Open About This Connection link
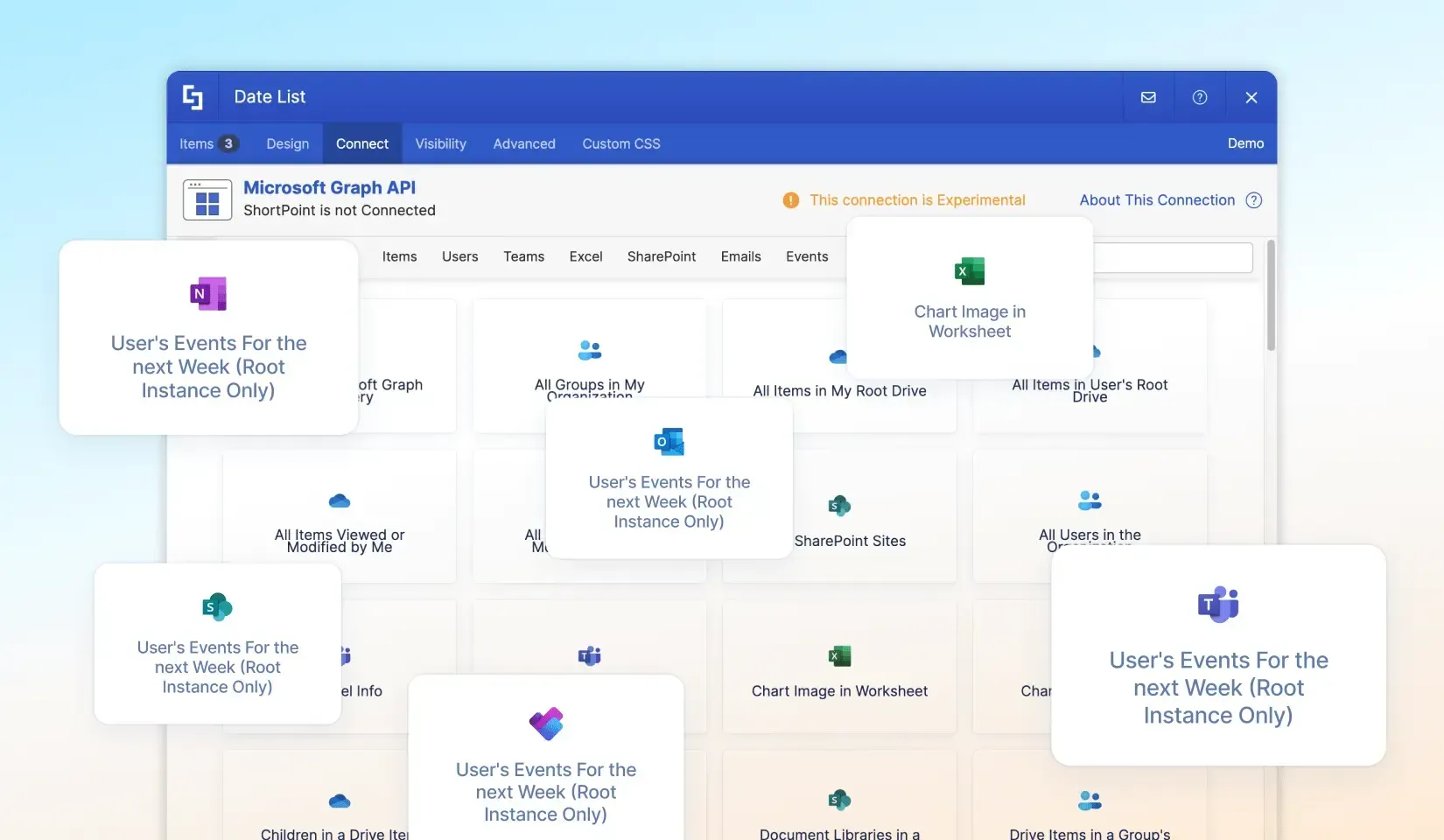The width and height of the screenshot is (1444, 840). 1157,200
